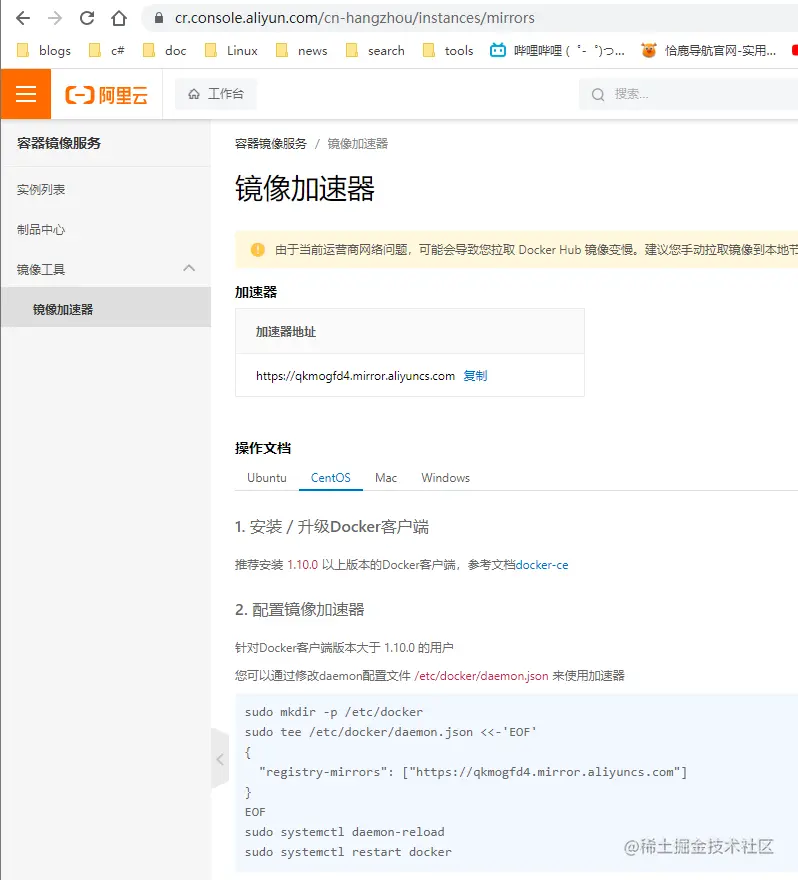Click 容器镜像服务 breadcrumb link
Screen dimensions: 798x880
pyautogui.click(x=270, y=144)
